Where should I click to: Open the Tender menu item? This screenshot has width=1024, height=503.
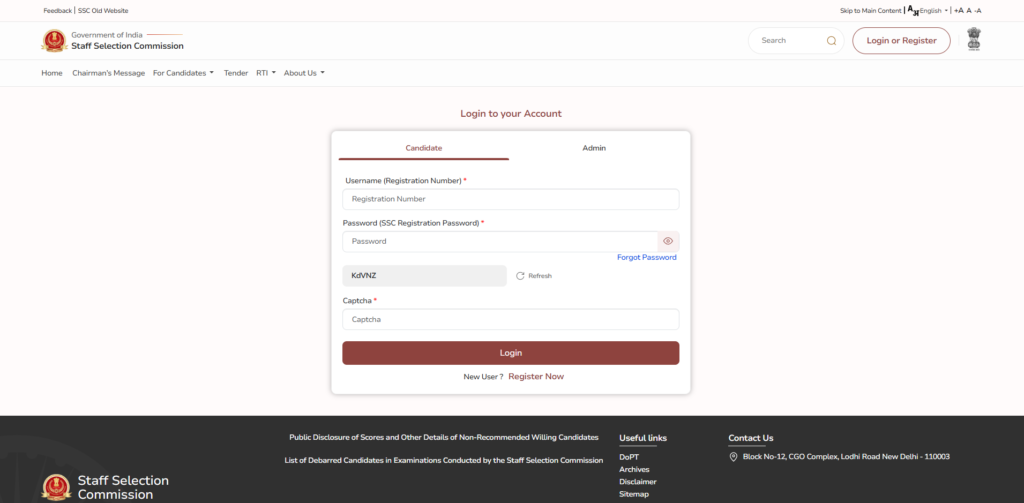236,73
